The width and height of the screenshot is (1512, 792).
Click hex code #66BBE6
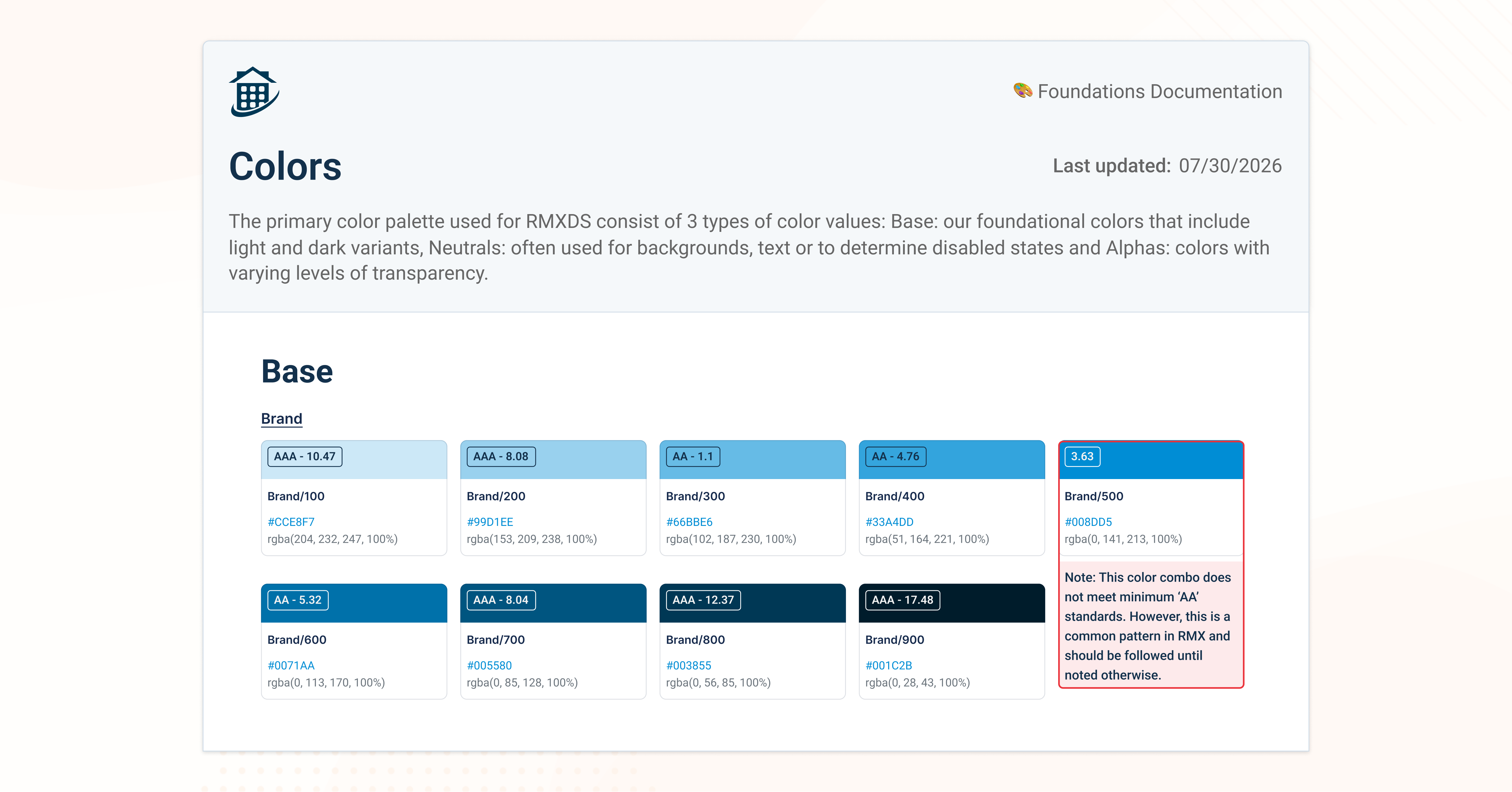coord(689,522)
